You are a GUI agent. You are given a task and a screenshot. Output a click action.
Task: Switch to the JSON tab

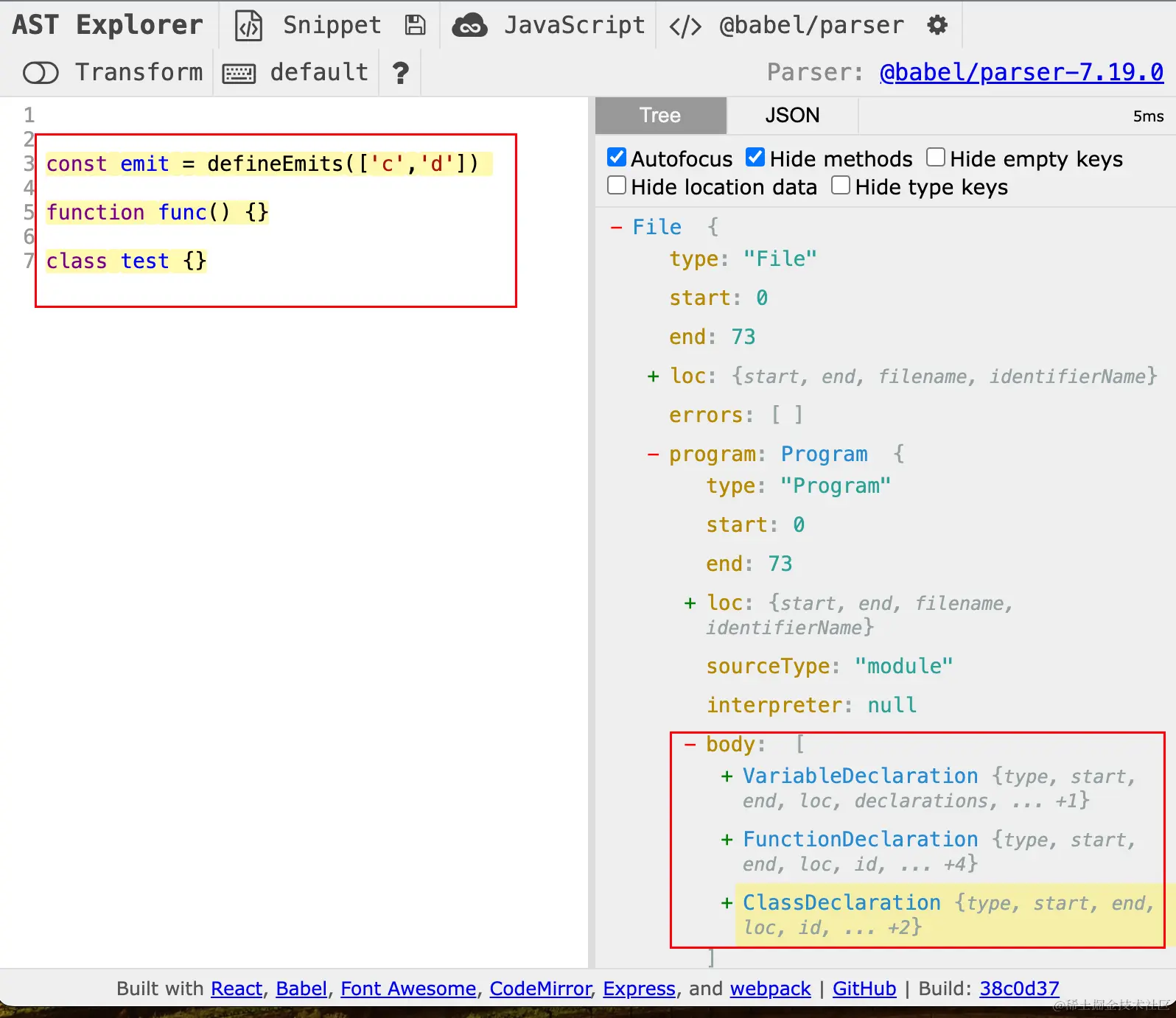[792, 116]
